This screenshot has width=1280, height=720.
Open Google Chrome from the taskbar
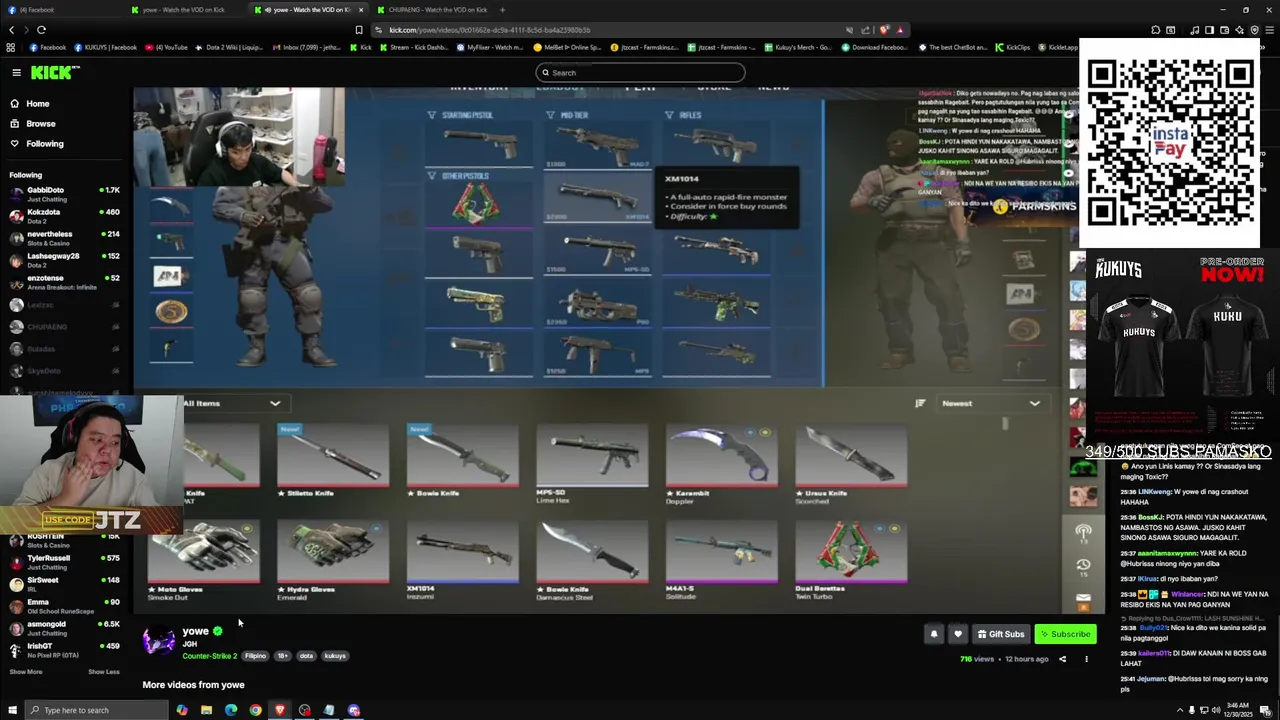[x=255, y=710]
